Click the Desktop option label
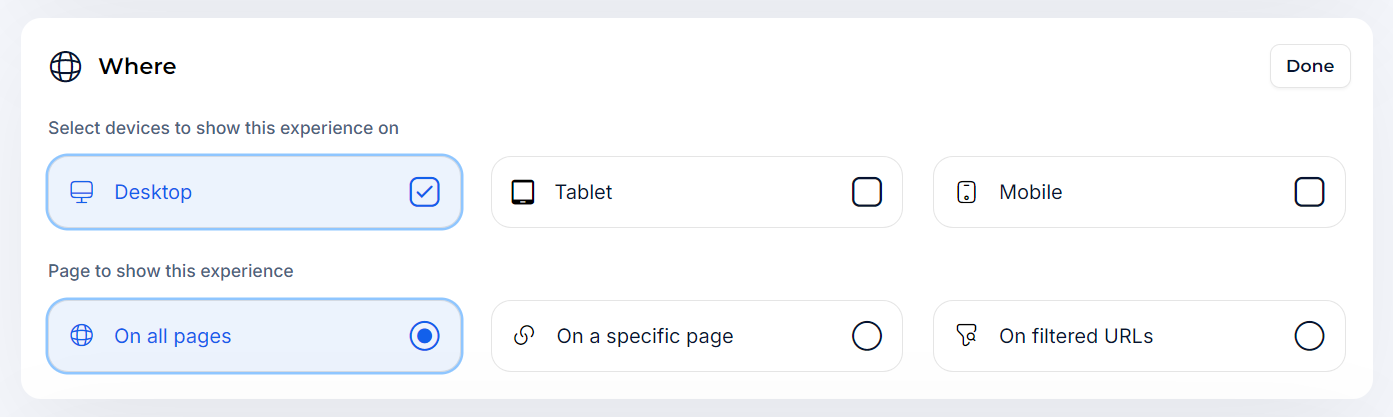Viewport: 1393px width, 417px height. pos(153,192)
